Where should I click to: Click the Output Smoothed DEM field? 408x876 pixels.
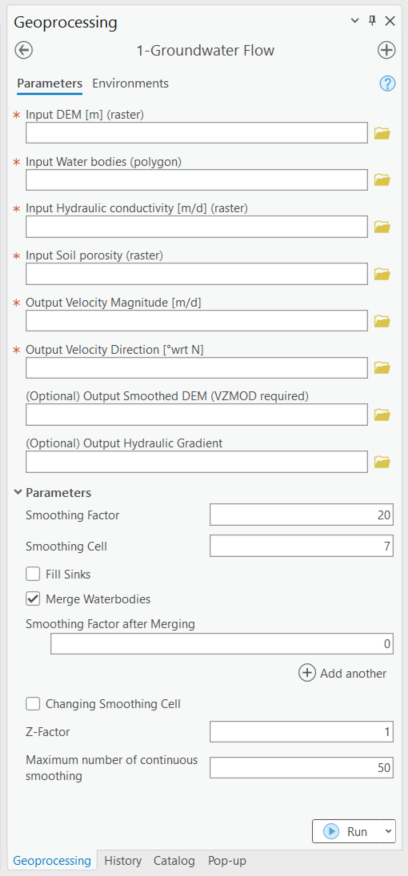click(x=197, y=415)
